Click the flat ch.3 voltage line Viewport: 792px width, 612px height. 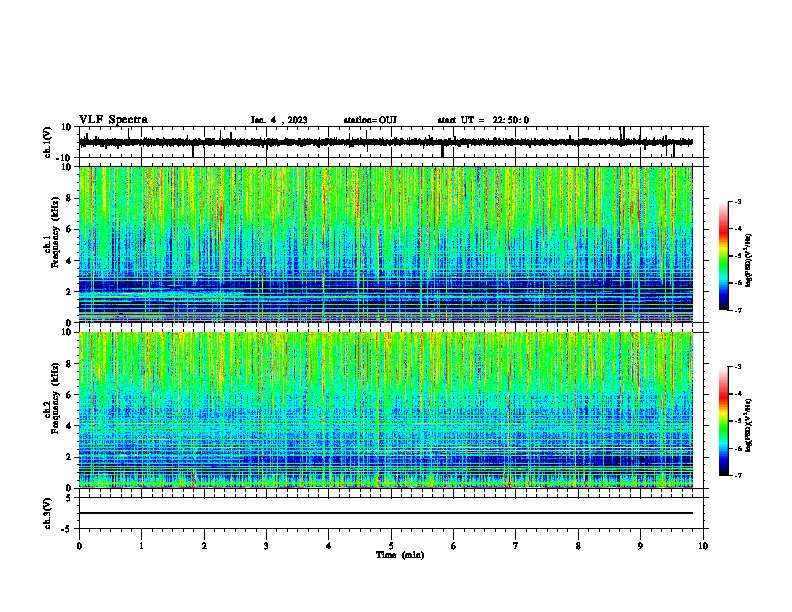click(x=386, y=513)
